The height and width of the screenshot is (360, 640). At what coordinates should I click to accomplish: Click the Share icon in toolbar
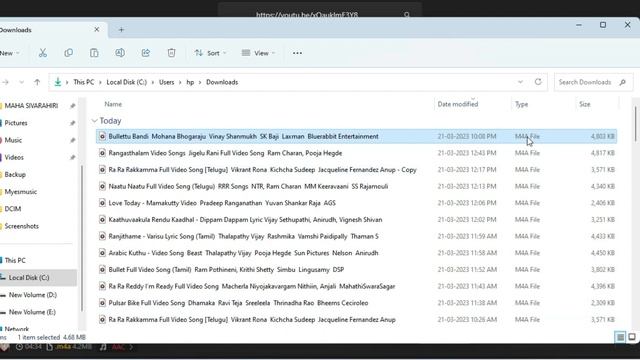coord(146,53)
